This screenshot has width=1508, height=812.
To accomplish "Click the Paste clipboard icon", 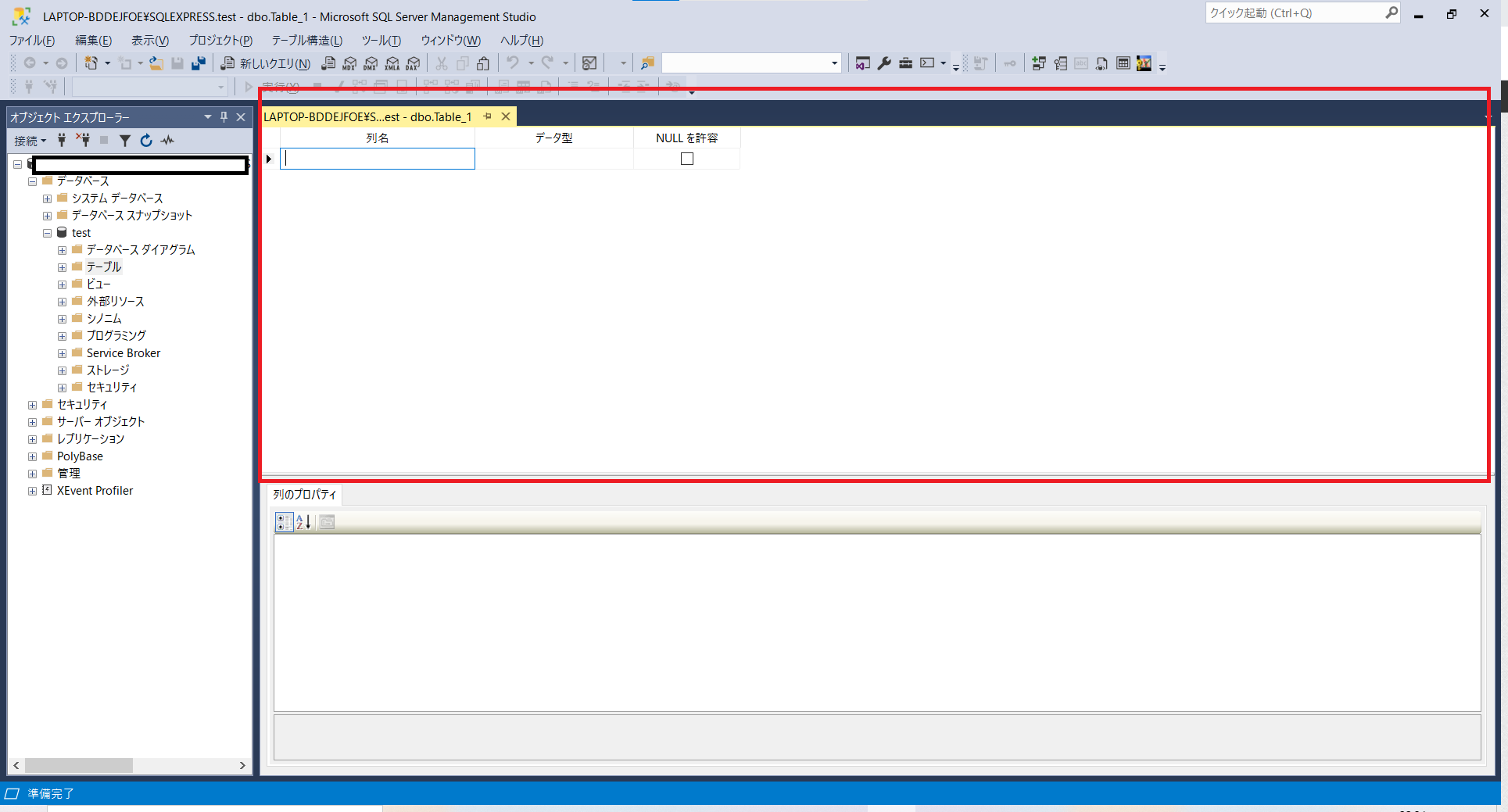I will 483,63.
